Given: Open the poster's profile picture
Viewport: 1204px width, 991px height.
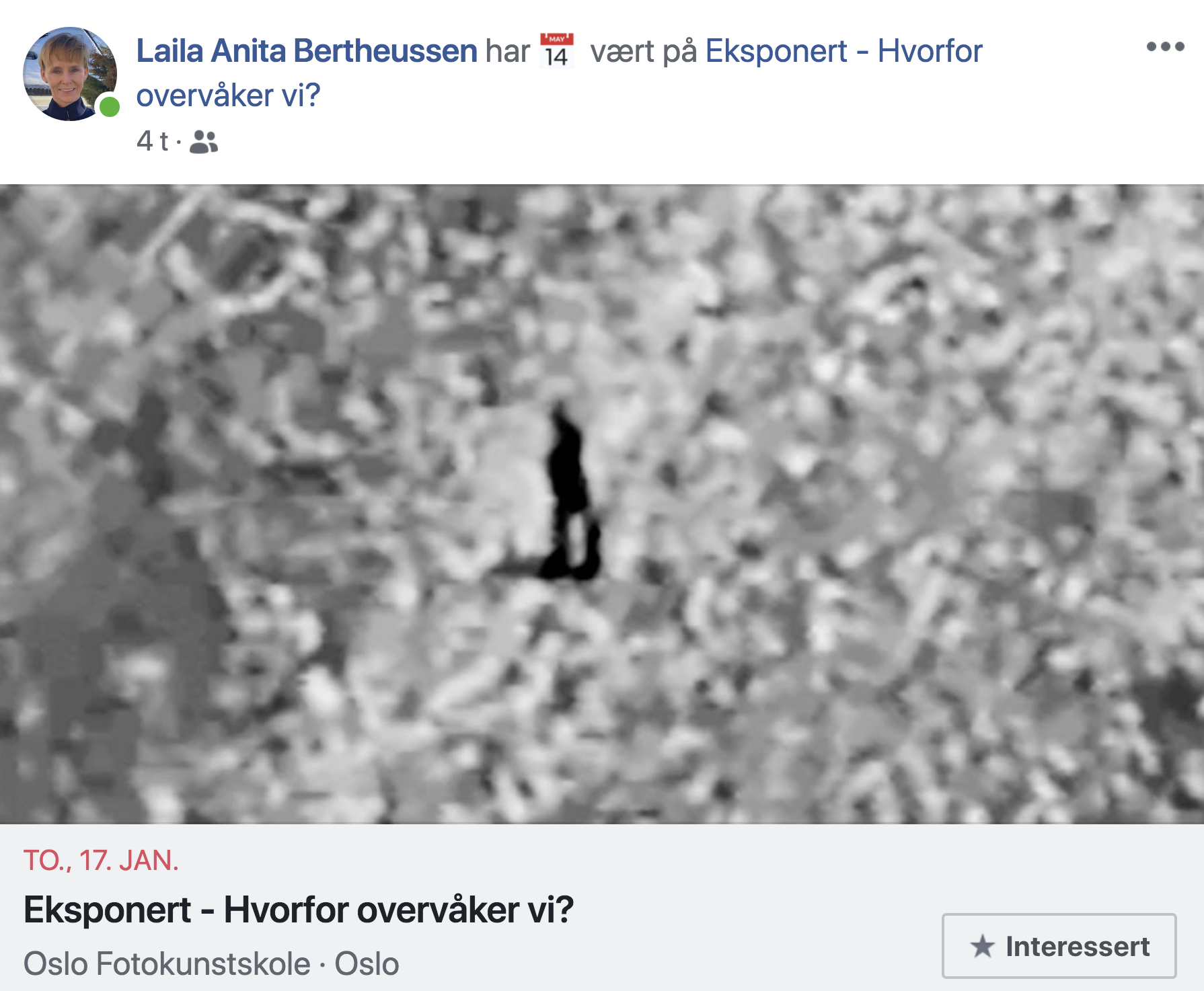Looking at the screenshot, I should pos(70,74).
